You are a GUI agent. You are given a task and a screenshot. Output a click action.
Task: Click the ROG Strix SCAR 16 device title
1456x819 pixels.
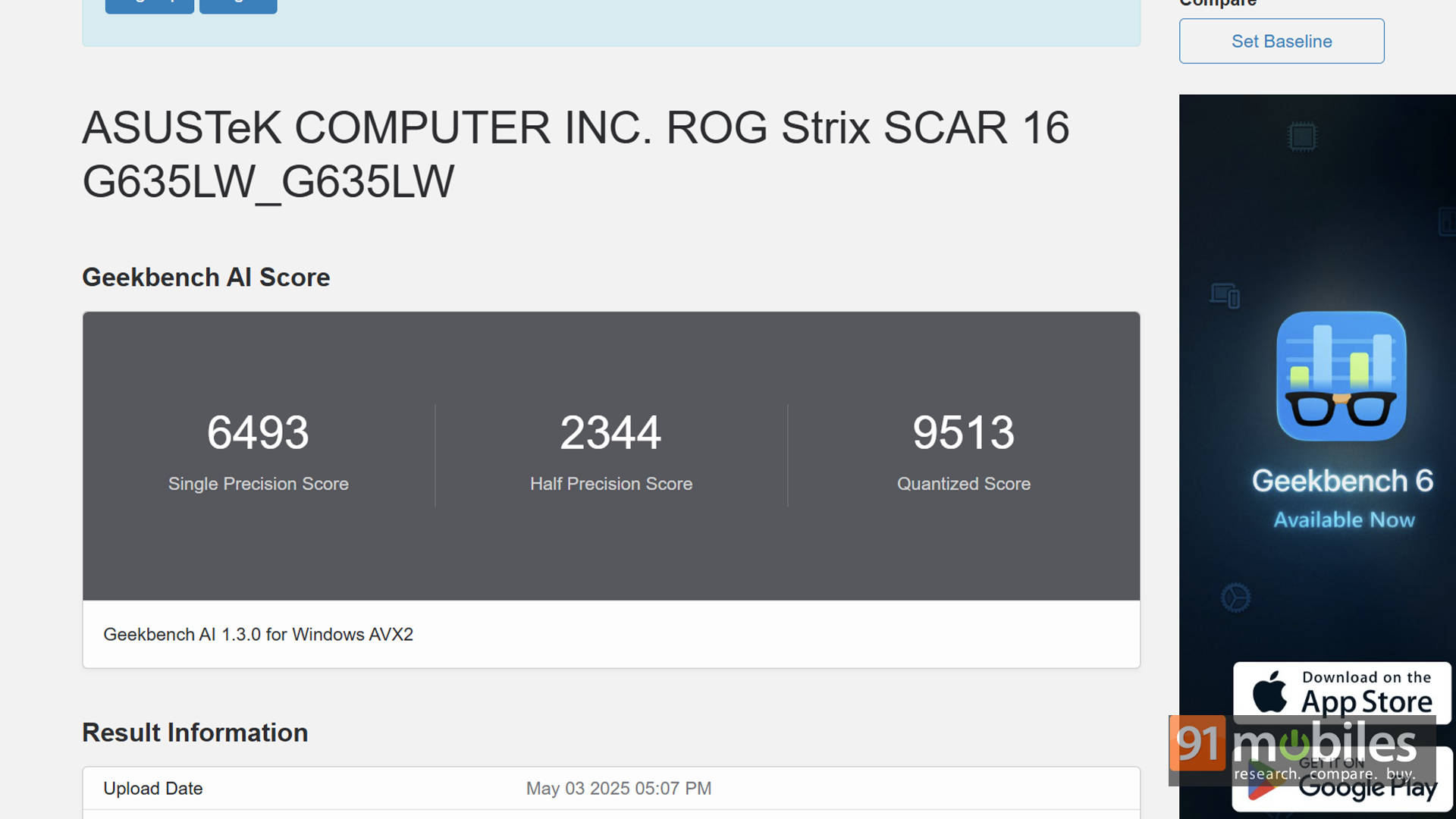pos(576,155)
